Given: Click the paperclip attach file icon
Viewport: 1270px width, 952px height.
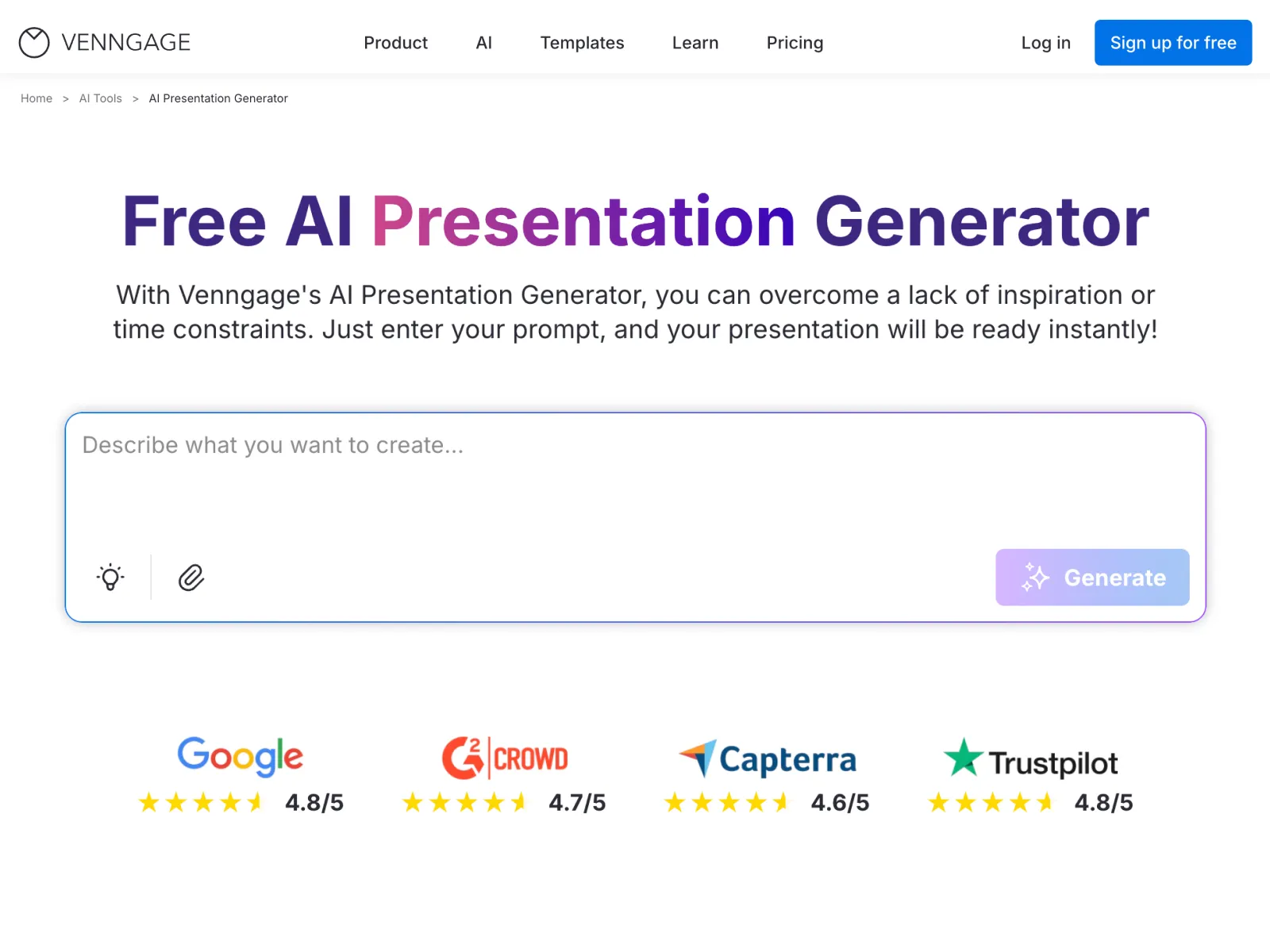Looking at the screenshot, I should pyautogui.click(x=191, y=578).
